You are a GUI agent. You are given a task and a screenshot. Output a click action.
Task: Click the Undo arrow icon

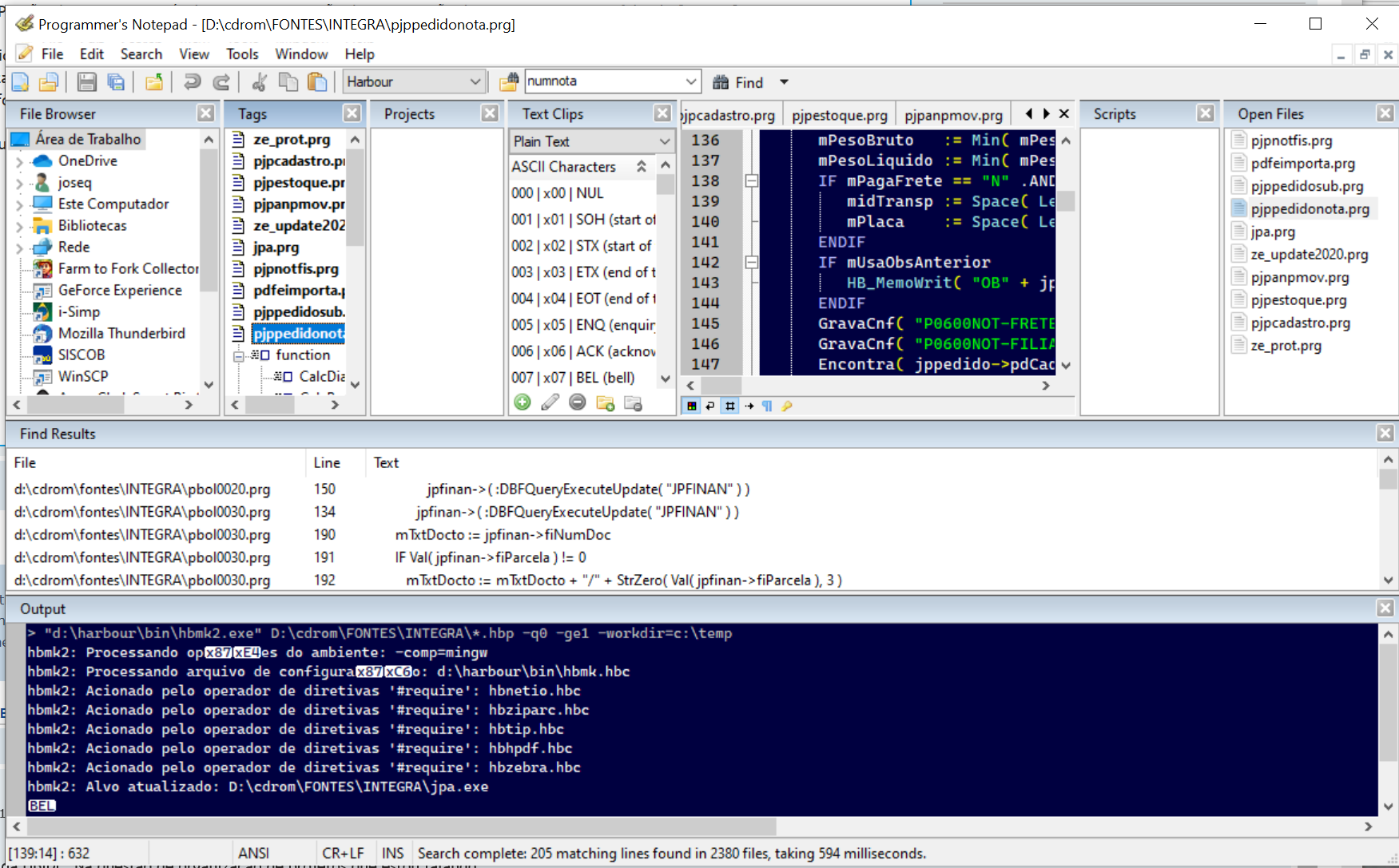(x=192, y=82)
